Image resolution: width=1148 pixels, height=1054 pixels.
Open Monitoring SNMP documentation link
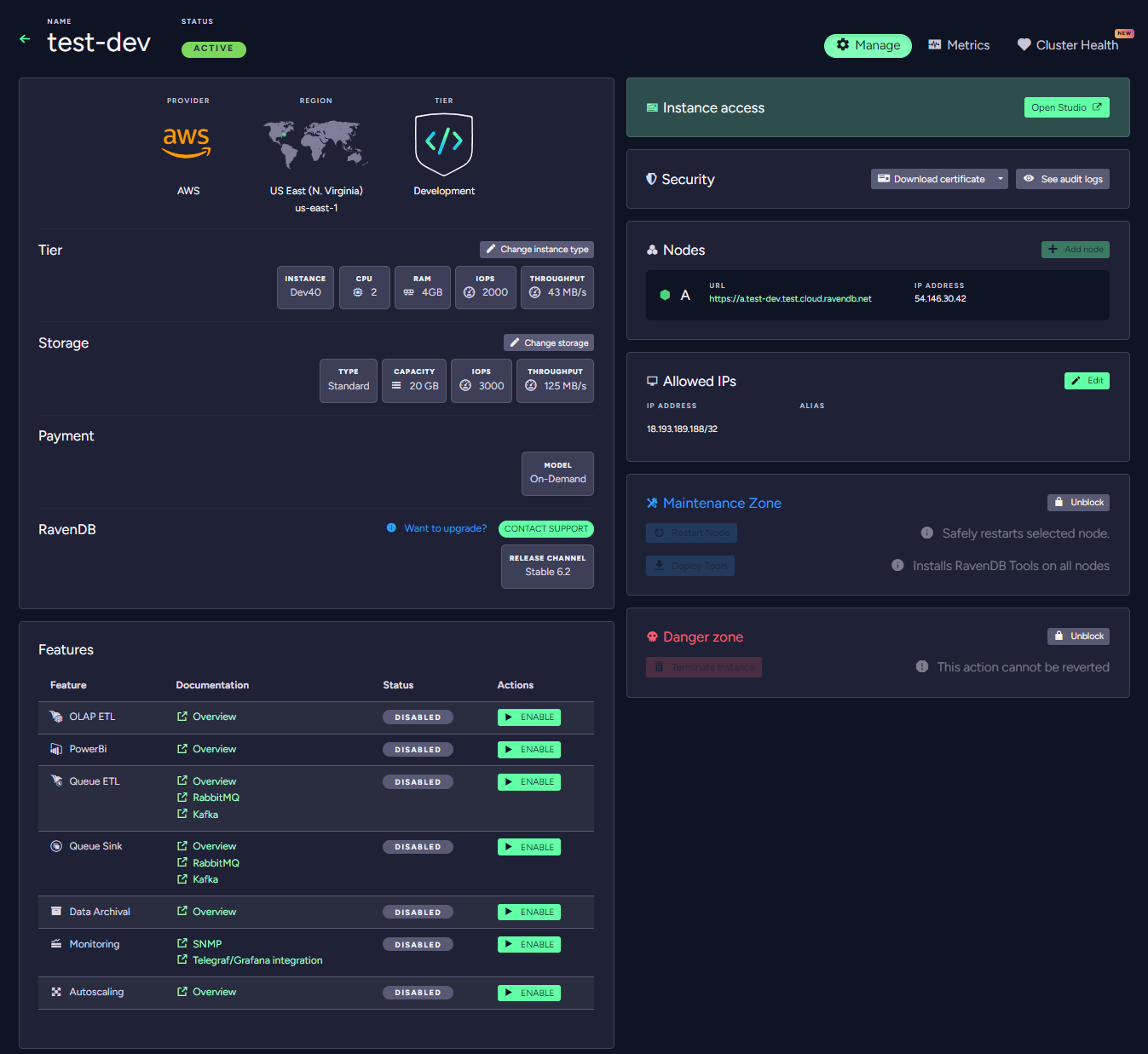199,944
